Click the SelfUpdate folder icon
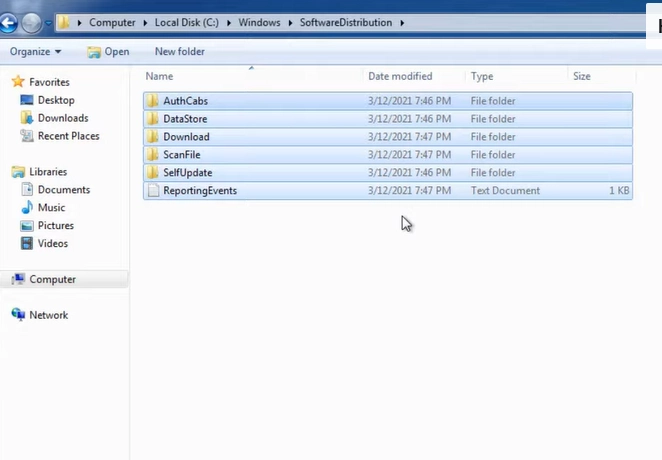The image size is (662, 460). pyautogui.click(x=152, y=173)
